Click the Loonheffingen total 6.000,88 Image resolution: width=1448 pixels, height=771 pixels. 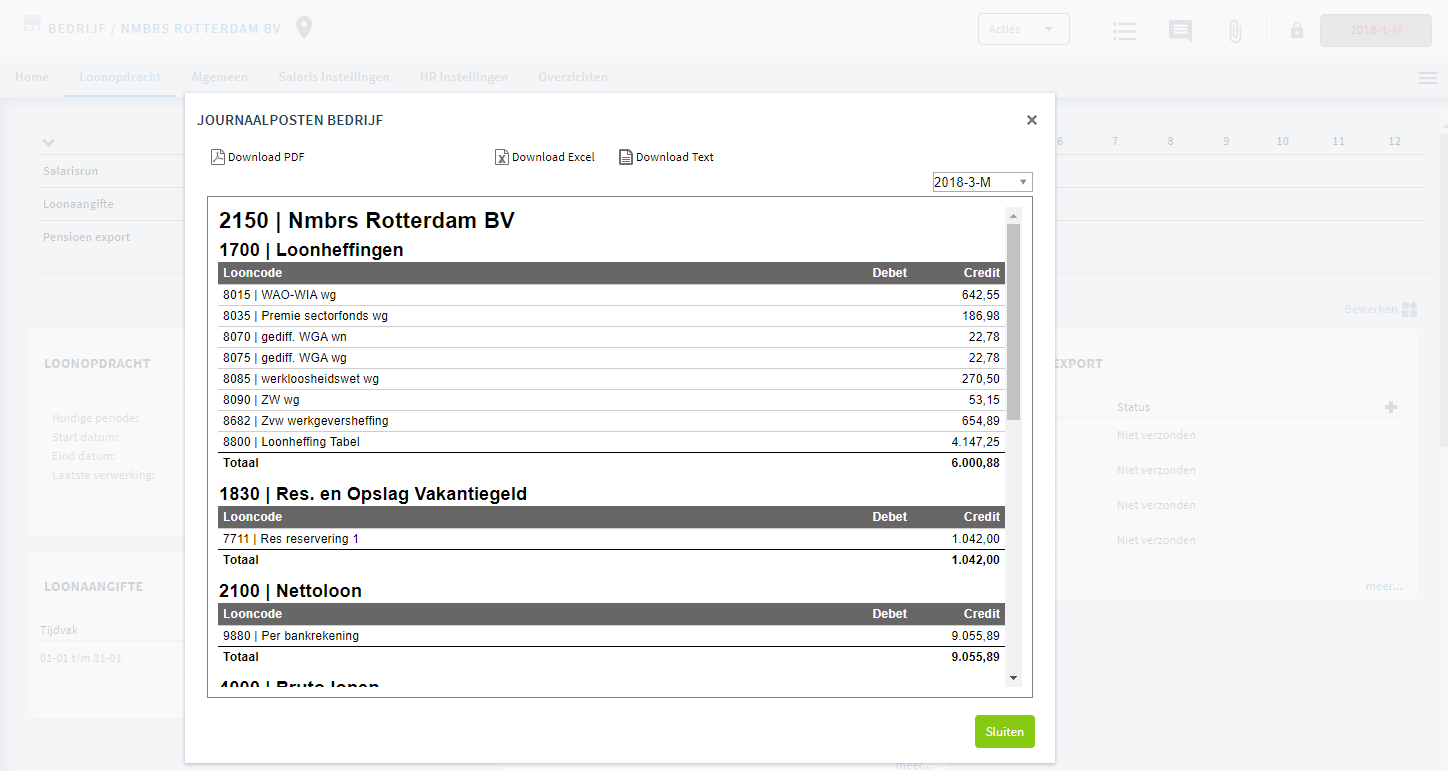[975, 463]
